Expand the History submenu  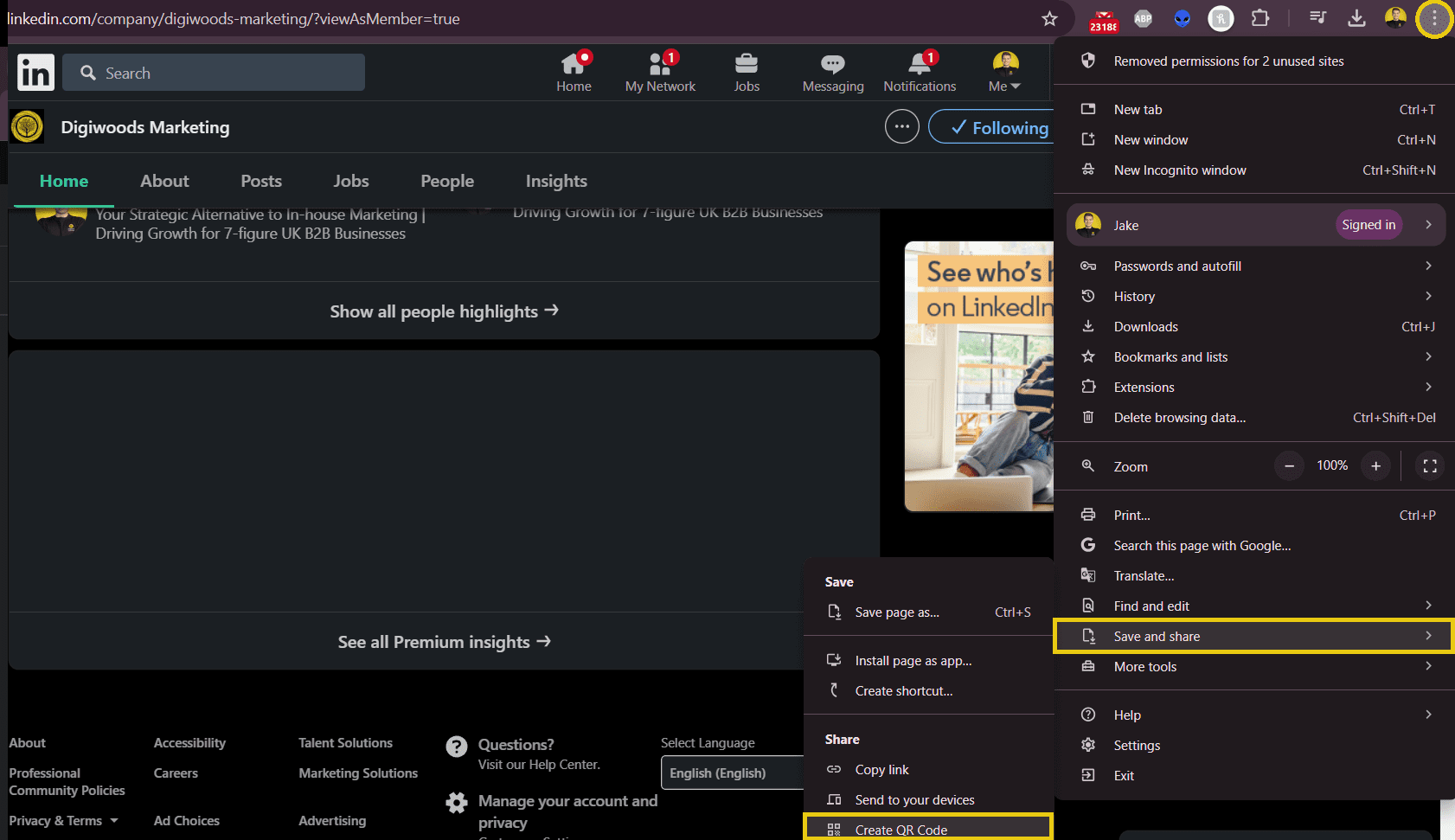pos(1254,296)
